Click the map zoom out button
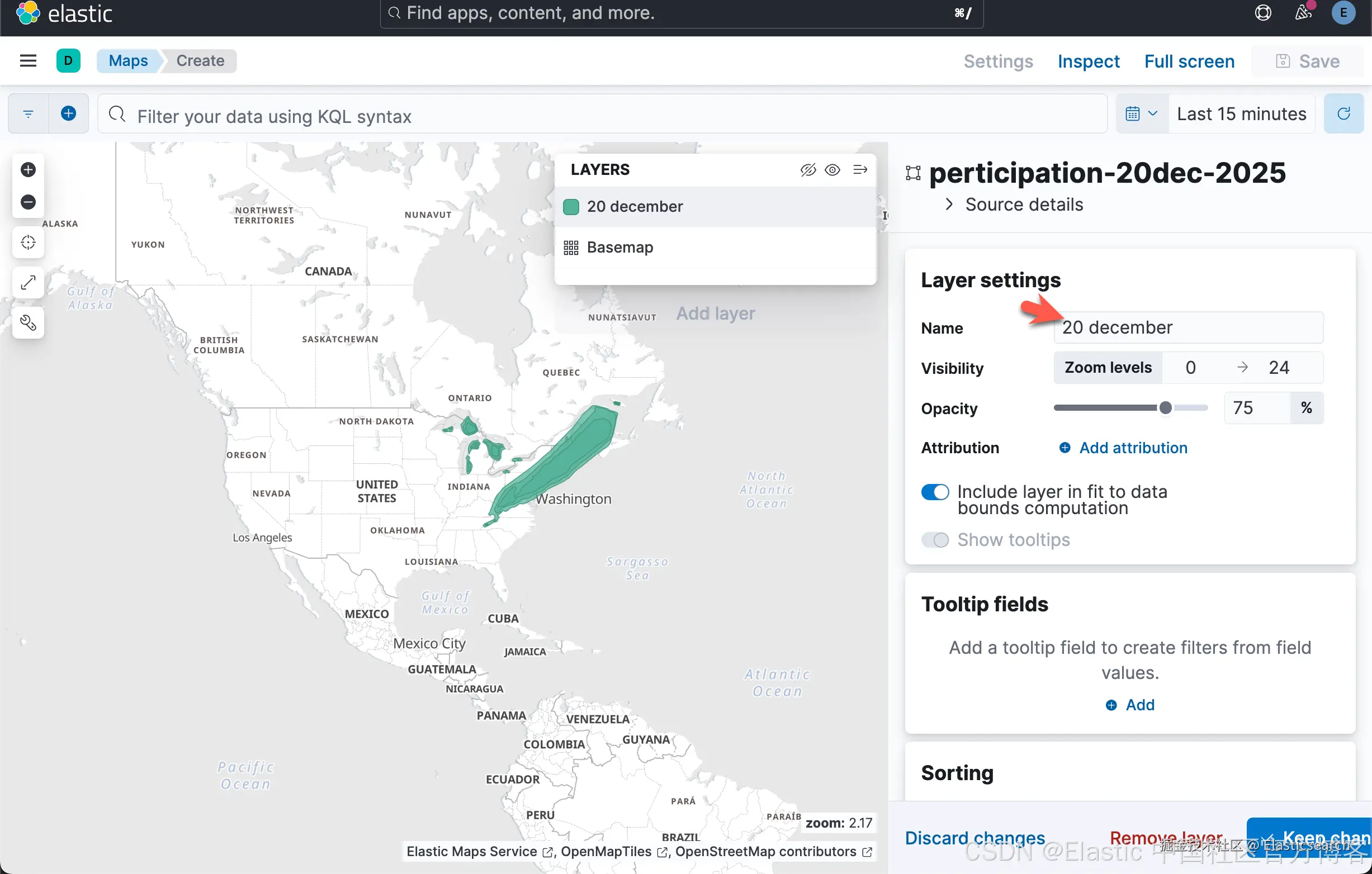1372x874 pixels. pyautogui.click(x=28, y=202)
